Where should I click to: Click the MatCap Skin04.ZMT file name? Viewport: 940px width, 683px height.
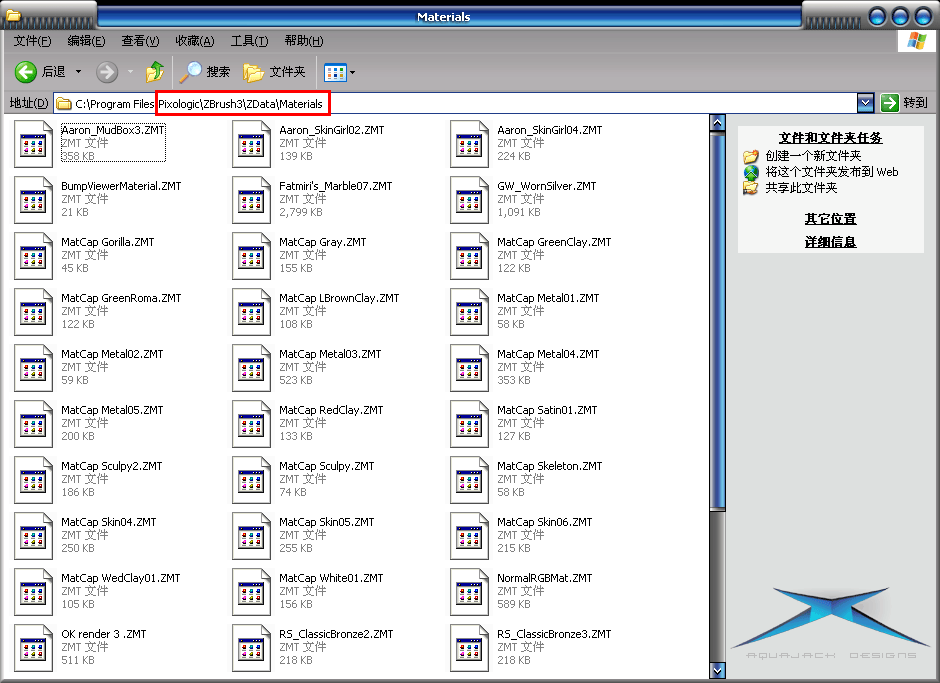pyautogui.click(x=109, y=522)
